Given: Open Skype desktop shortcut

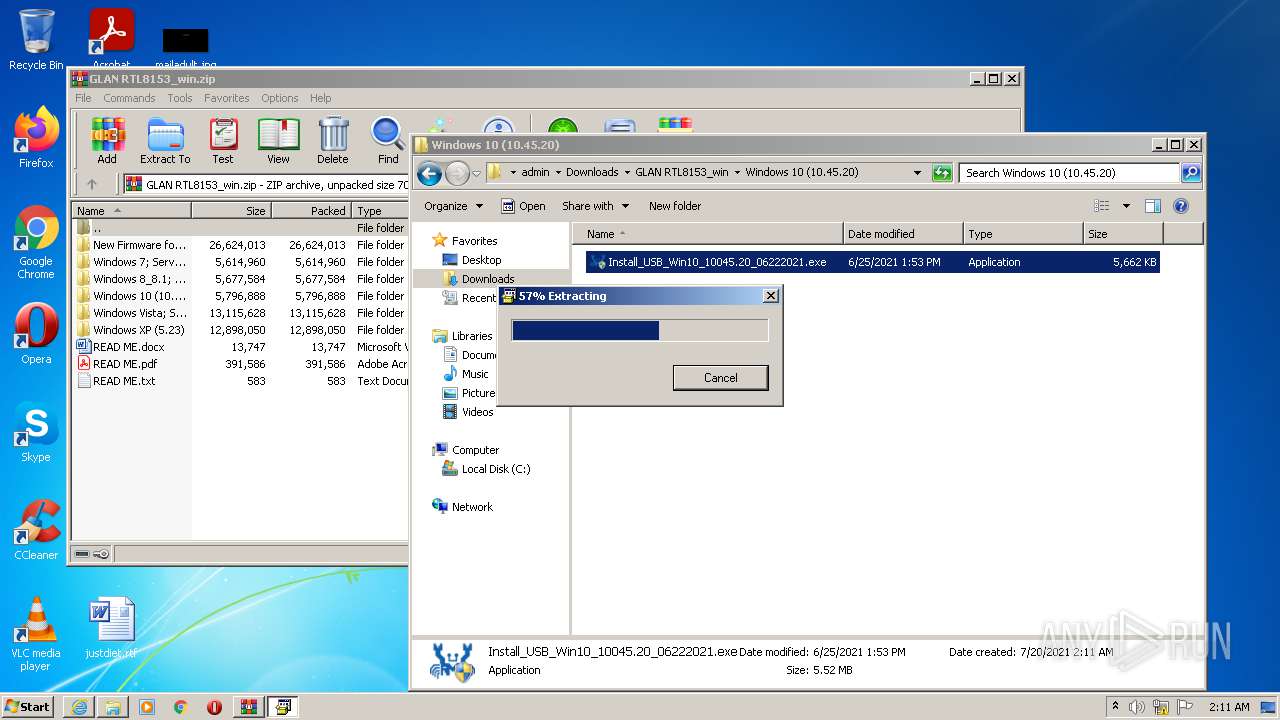Looking at the screenshot, I should tap(36, 432).
